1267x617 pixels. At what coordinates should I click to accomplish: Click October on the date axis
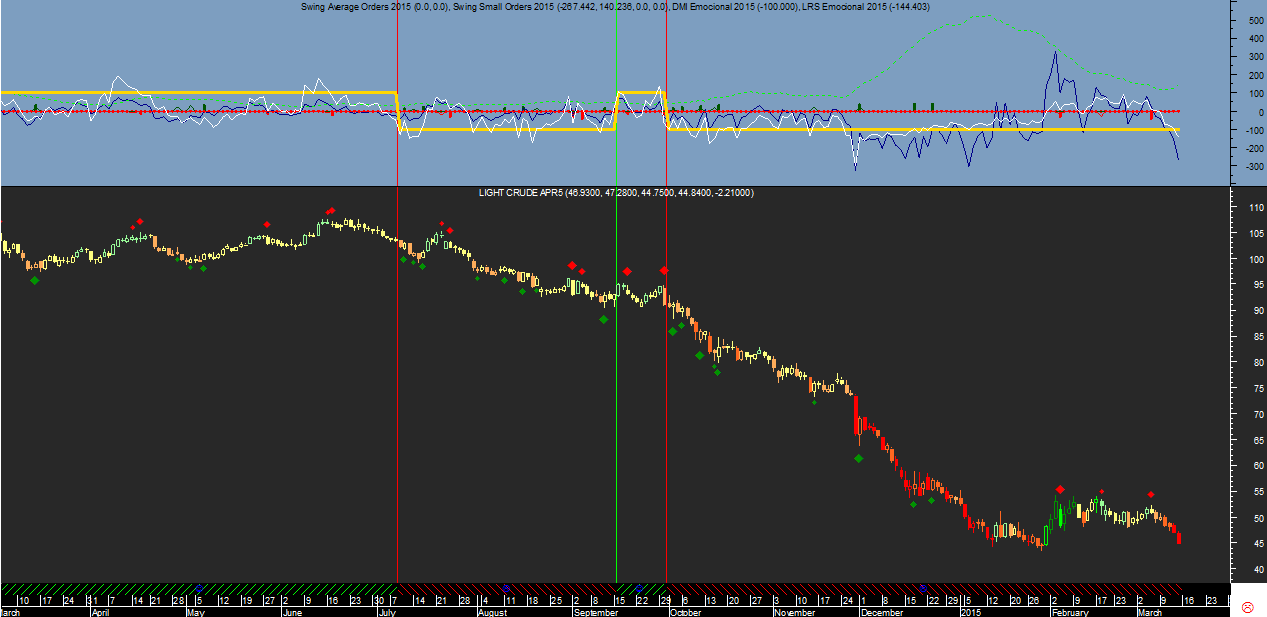686,611
